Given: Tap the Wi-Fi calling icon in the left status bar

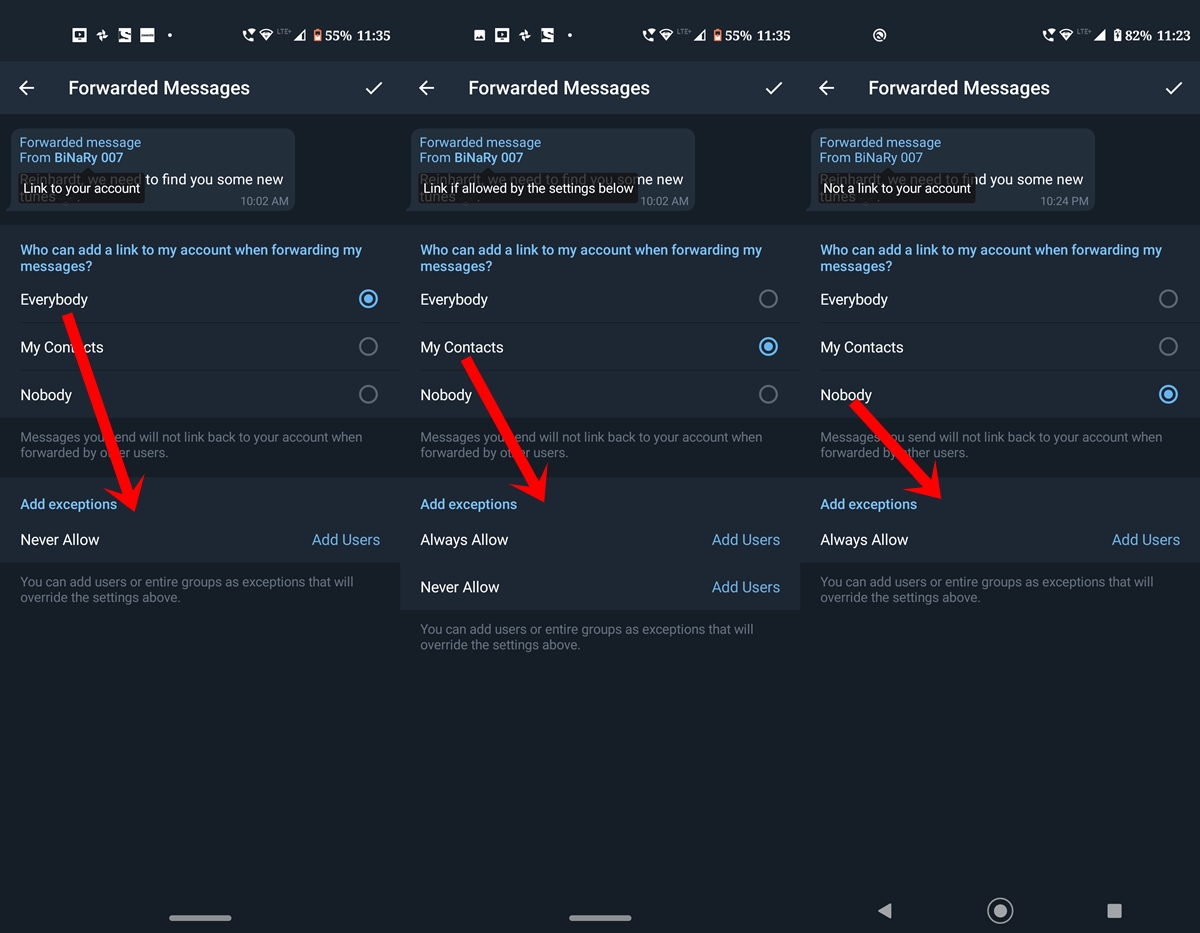Looking at the screenshot, I should [x=249, y=35].
